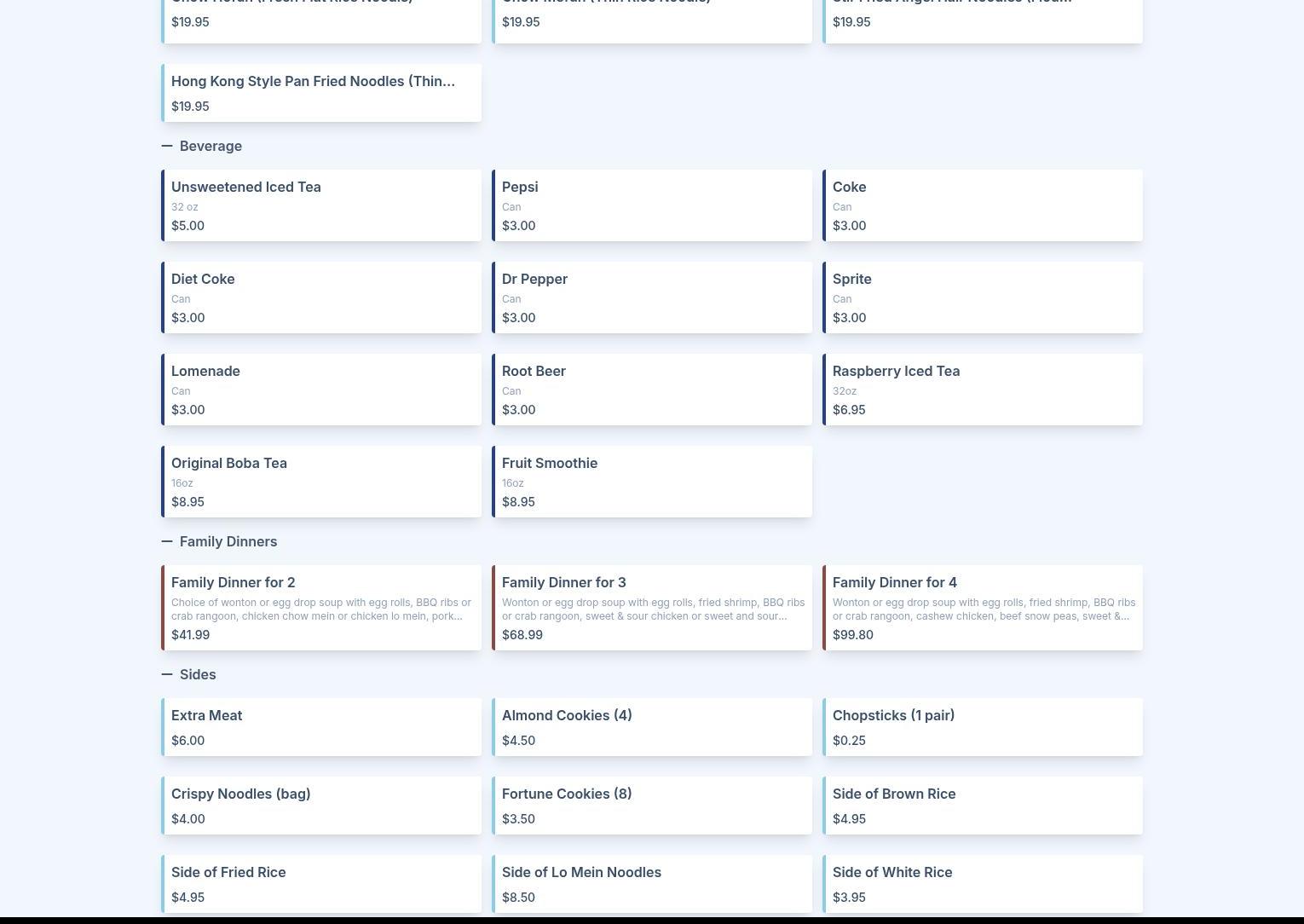Add Pepsi can to order
This screenshot has height=924, width=1304.
tap(652, 205)
